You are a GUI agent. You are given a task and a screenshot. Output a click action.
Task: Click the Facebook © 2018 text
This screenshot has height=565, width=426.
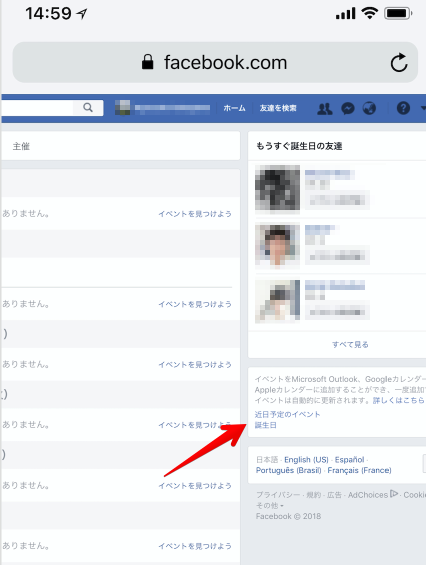(x=288, y=516)
